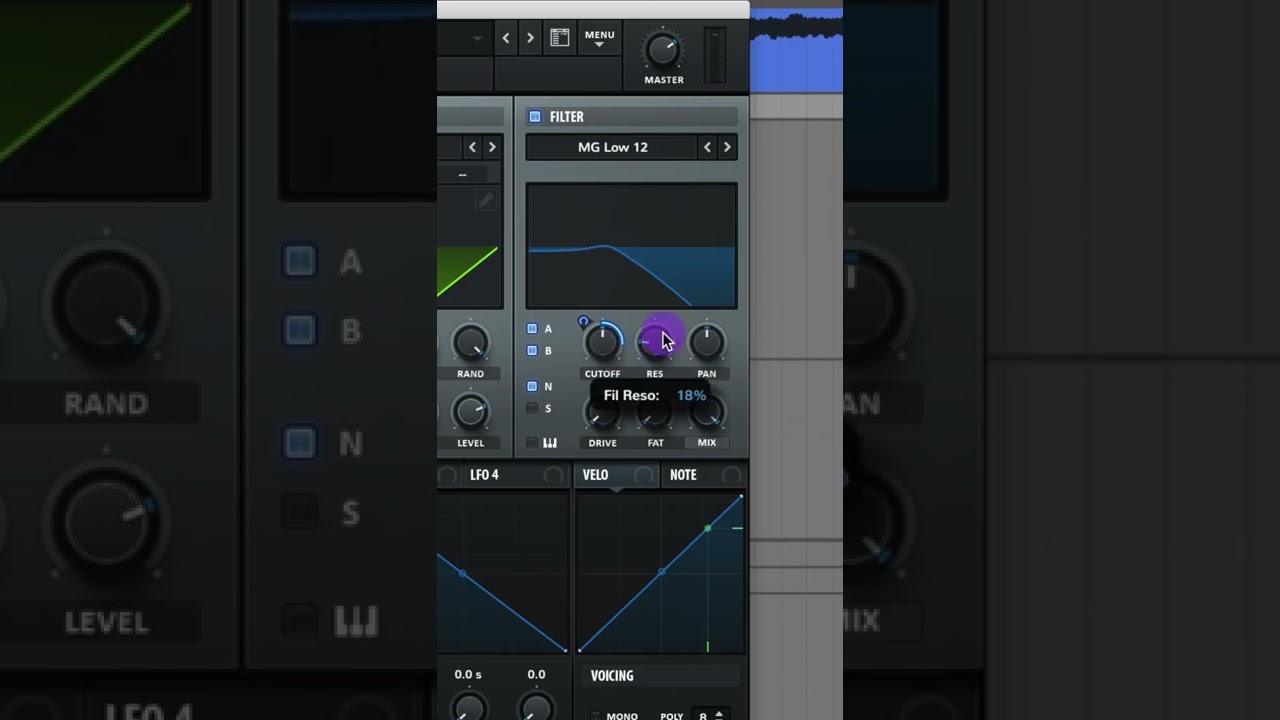Toggle noise N filter routing
The width and height of the screenshot is (1280, 720).
coord(532,386)
